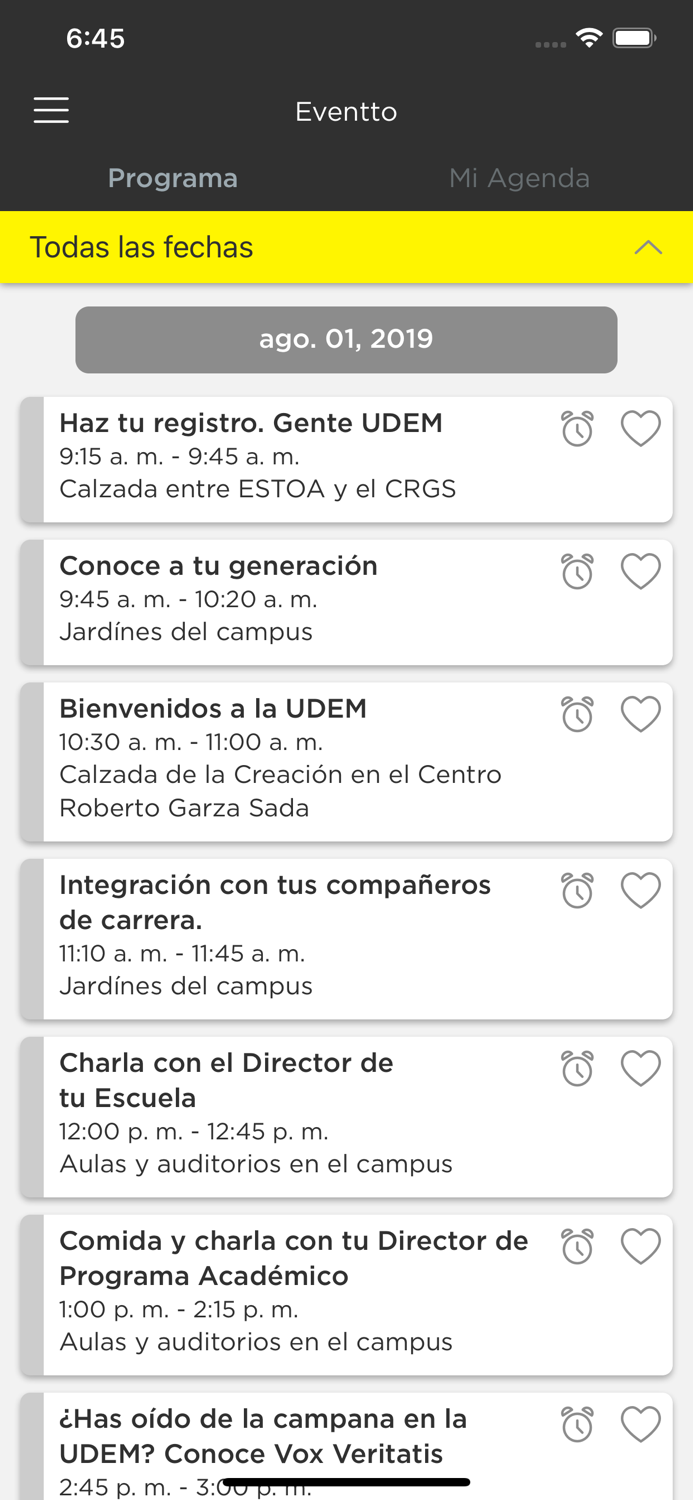
Task: Tap the heart on Bienvenidos a la UDEM
Action: (x=641, y=714)
